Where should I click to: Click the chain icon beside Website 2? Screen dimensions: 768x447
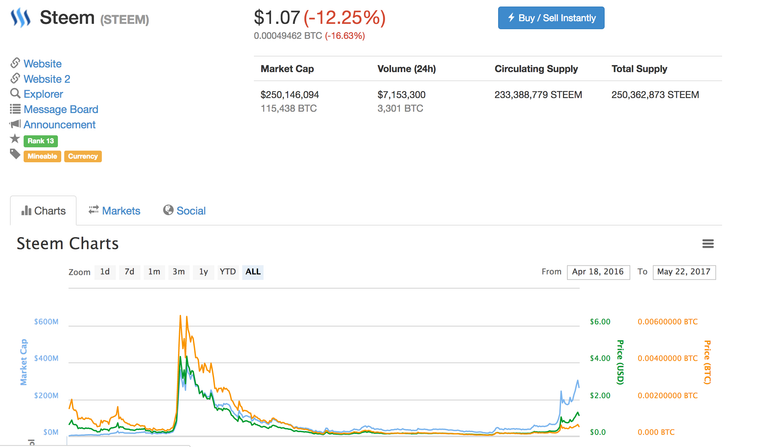pyautogui.click(x=15, y=78)
